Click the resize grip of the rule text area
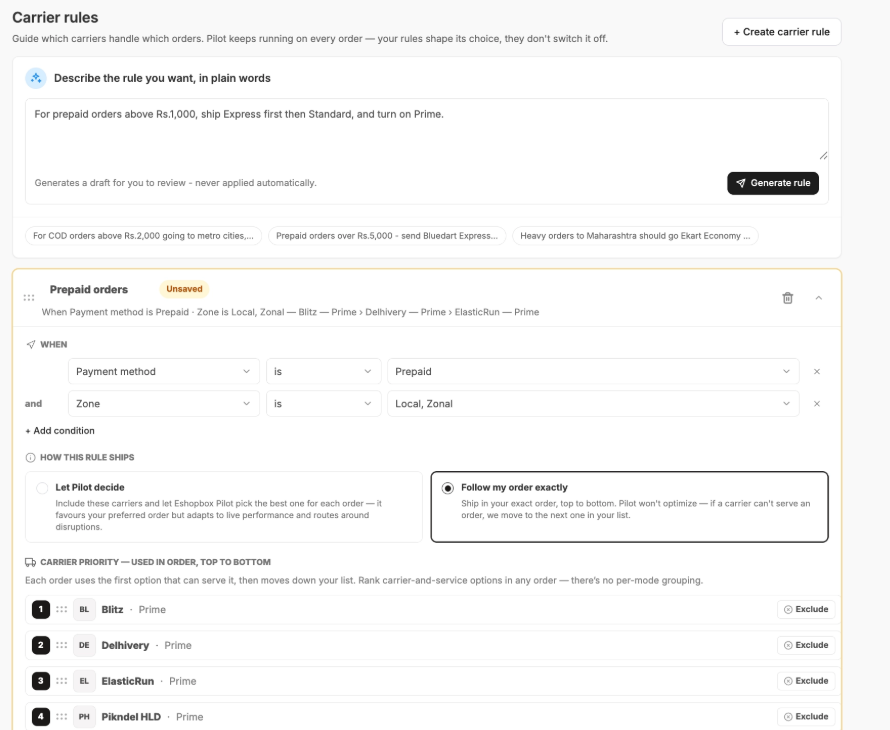The width and height of the screenshot is (890, 730). 823,156
